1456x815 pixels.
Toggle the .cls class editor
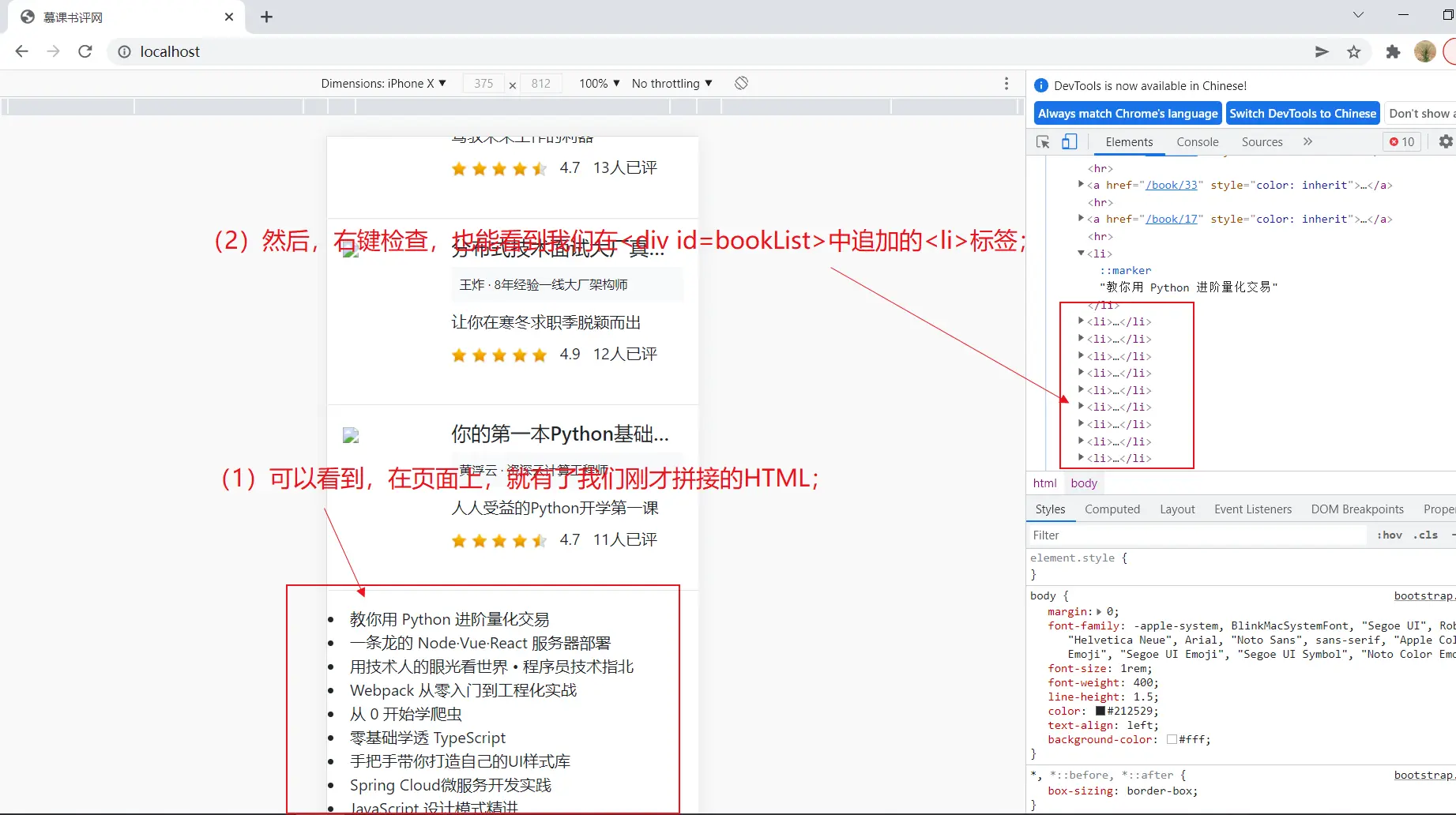(x=1425, y=535)
